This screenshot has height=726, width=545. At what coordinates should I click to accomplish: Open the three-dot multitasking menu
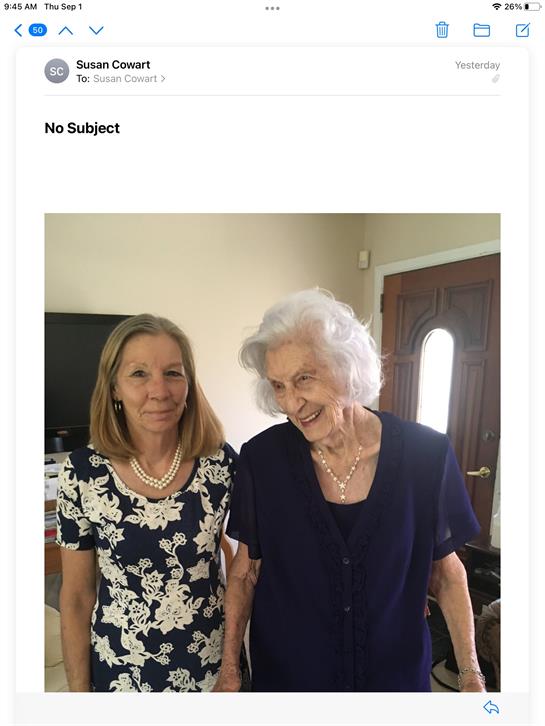click(x=272, y=8)
